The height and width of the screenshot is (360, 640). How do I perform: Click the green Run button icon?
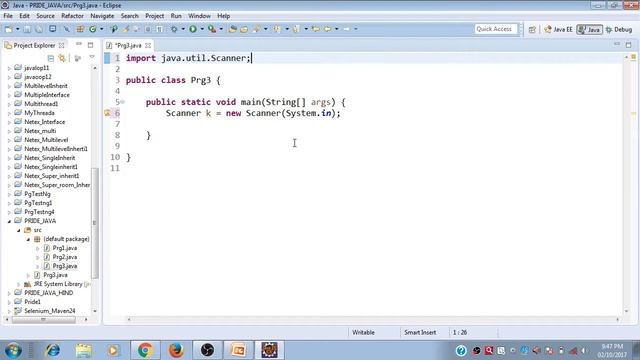[193, 29]
